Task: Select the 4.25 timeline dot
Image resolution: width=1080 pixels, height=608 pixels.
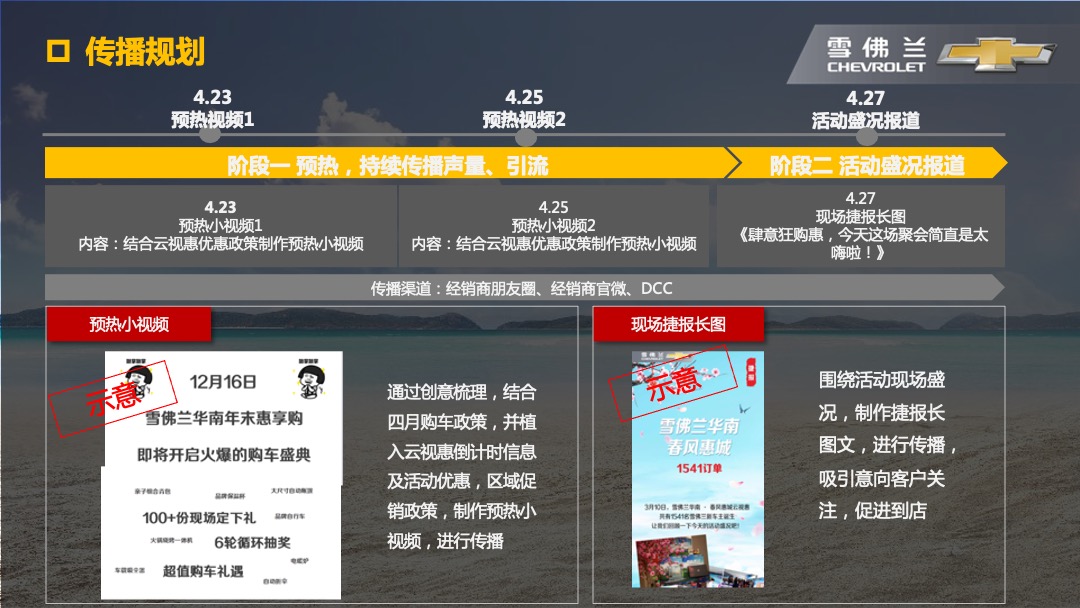Action: pos(523,134)
